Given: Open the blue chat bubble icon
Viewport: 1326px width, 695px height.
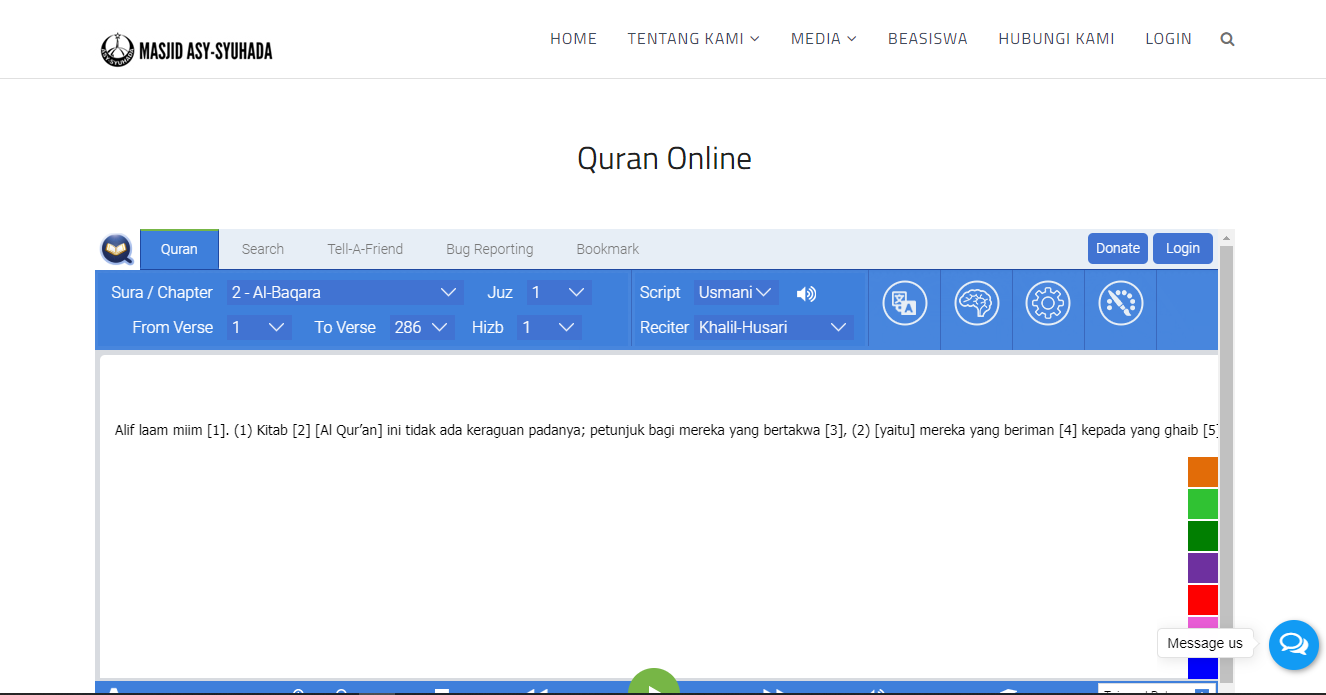Looking at the screenshot, I should [1294, 644].
